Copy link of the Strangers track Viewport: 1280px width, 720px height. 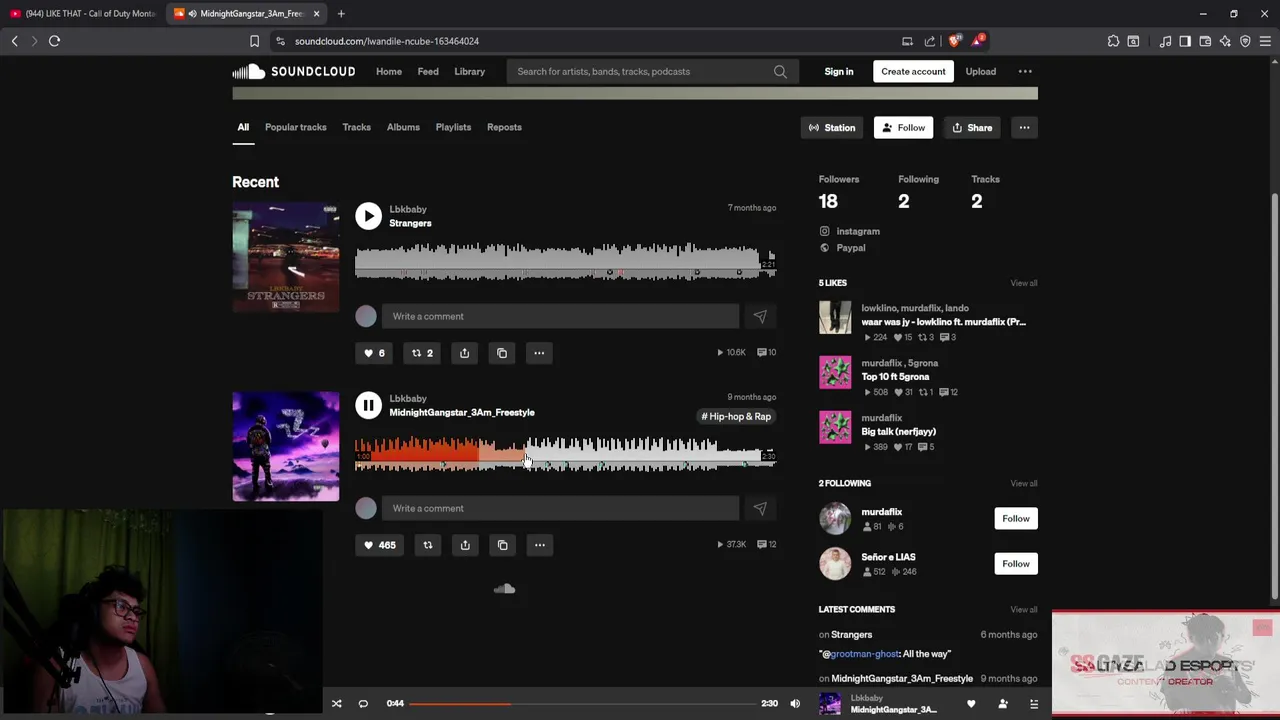tap(502, 353)
